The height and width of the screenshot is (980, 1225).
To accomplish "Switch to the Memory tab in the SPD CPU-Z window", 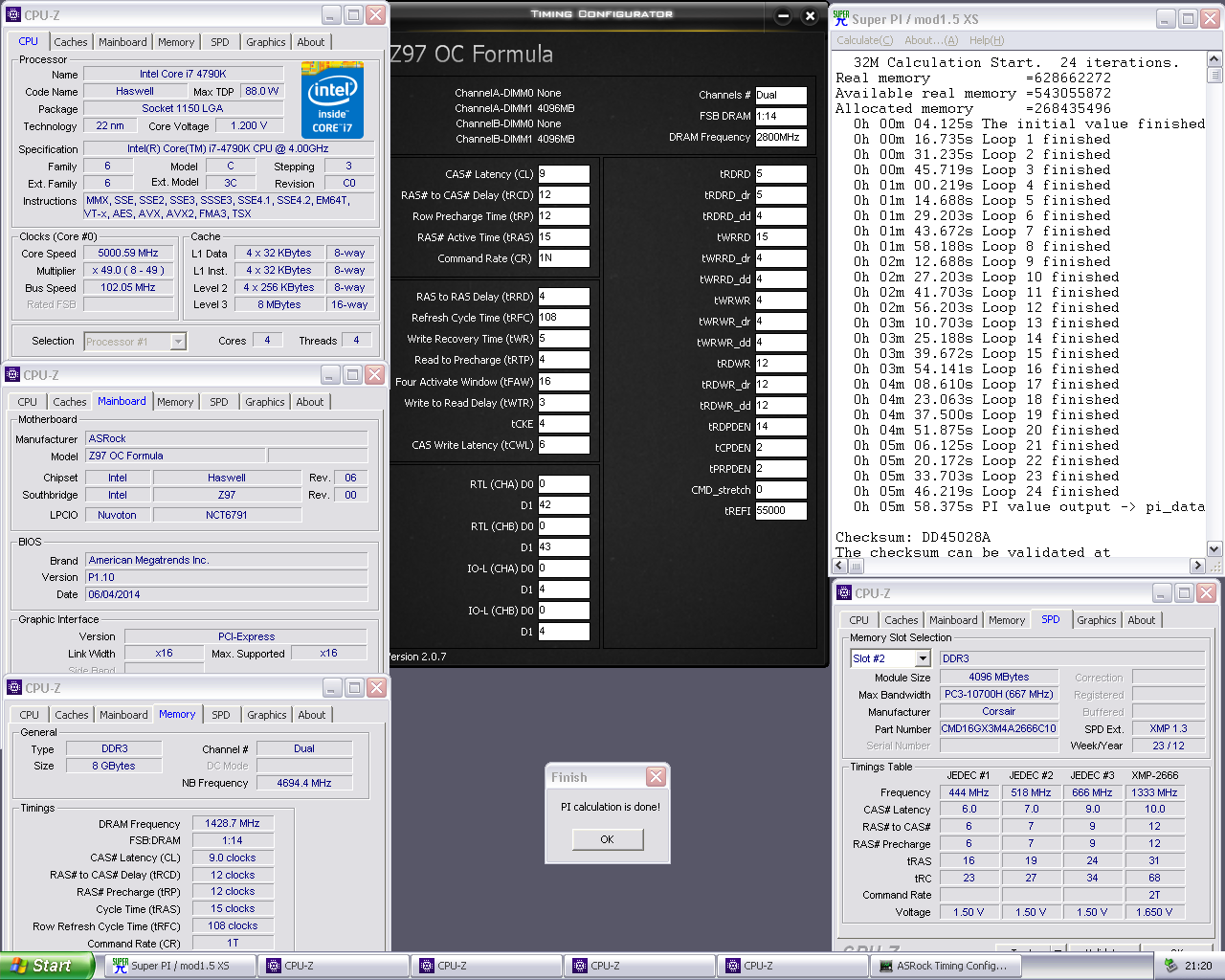I will click(1007, 620).
